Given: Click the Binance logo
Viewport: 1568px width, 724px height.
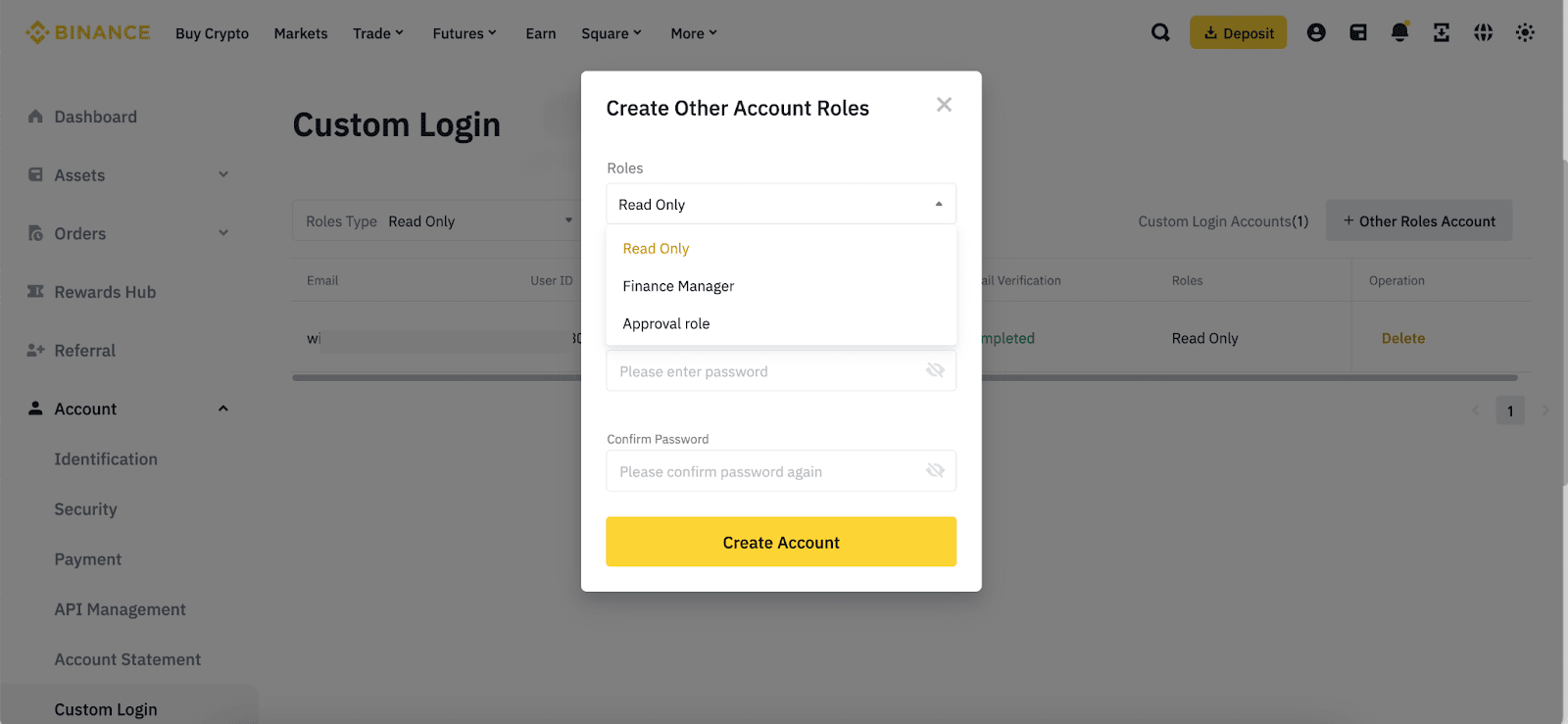Looking at the screenshot, I should pos(88,32).
